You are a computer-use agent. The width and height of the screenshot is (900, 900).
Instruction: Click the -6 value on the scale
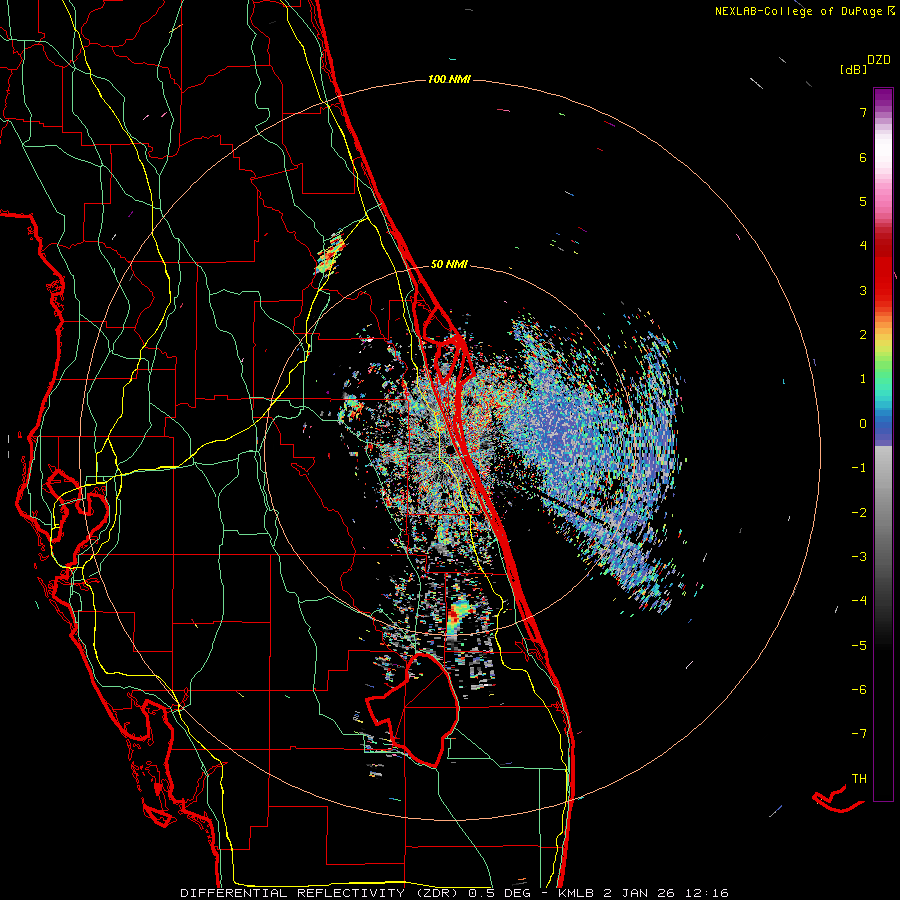[x=859, y=690]
